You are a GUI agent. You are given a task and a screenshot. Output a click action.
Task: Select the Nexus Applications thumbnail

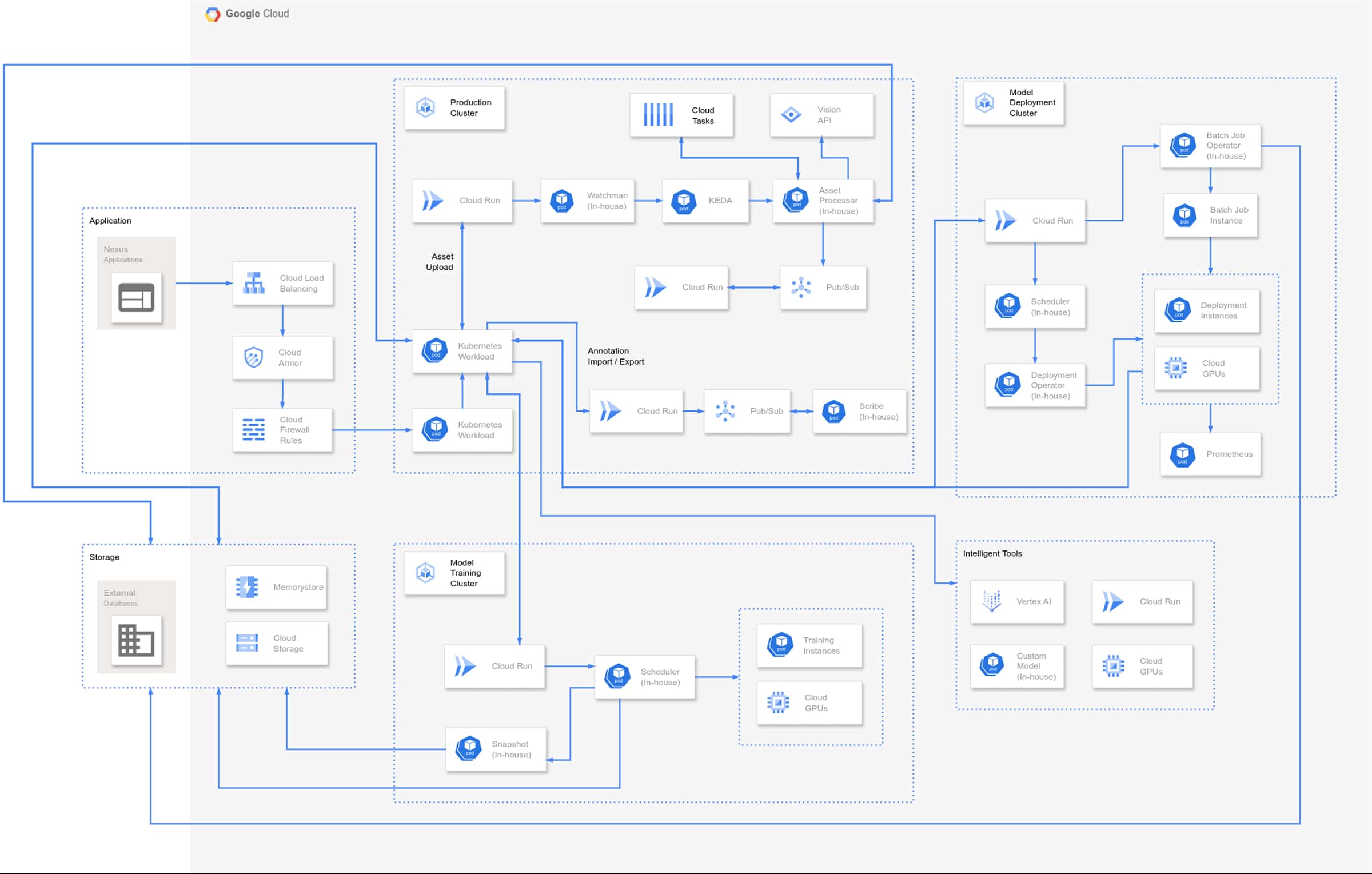point(136,298)
